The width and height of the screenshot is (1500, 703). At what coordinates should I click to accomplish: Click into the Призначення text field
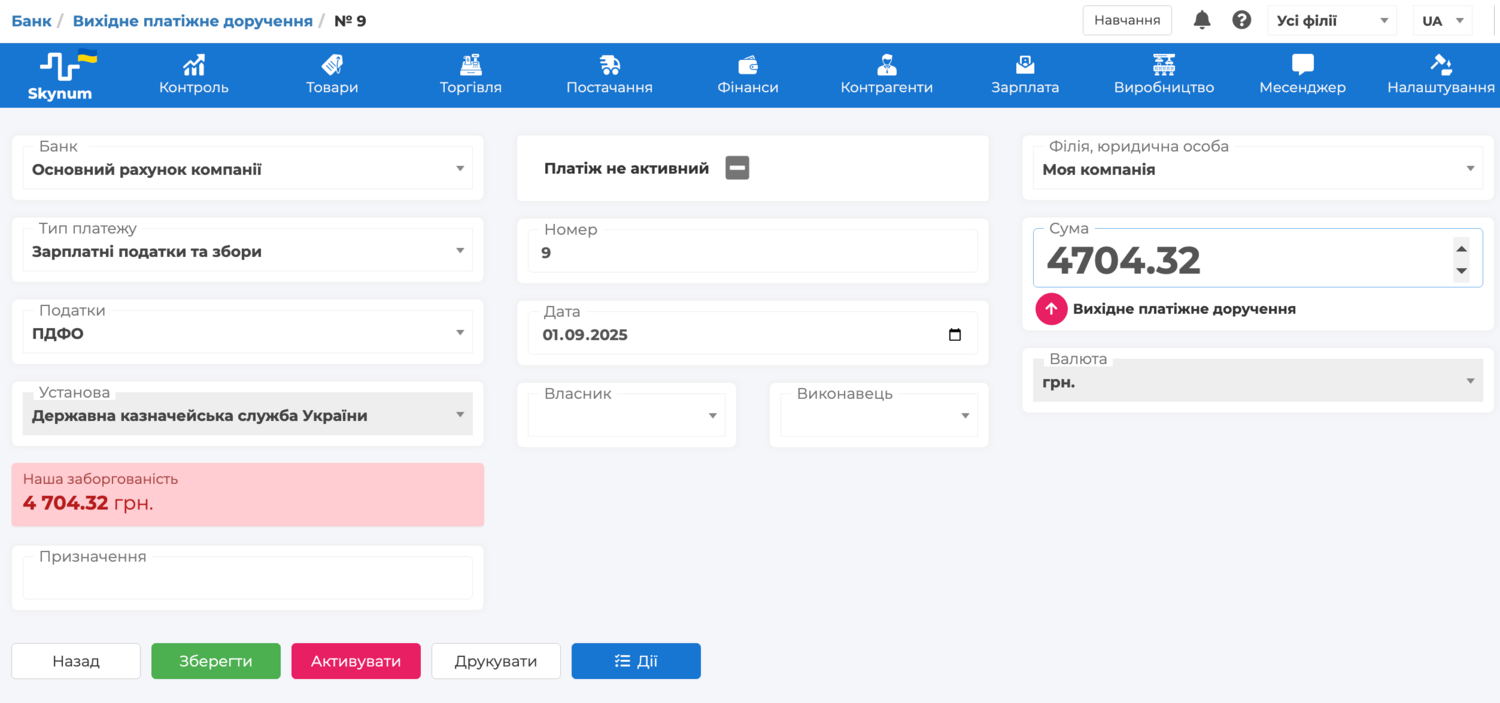pos(247,579)
